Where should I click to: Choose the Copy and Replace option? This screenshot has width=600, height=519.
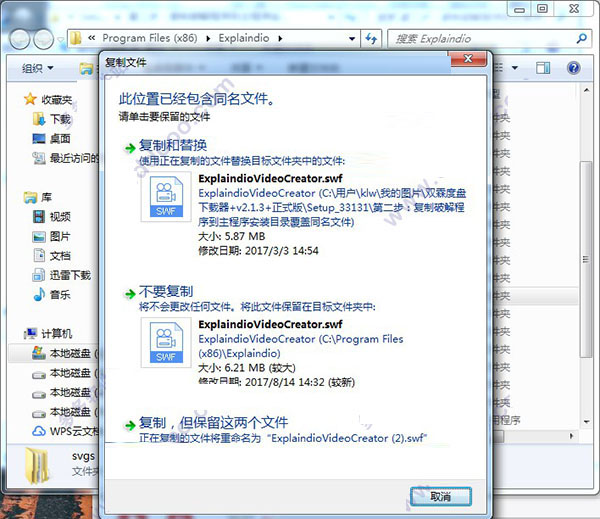173,145
